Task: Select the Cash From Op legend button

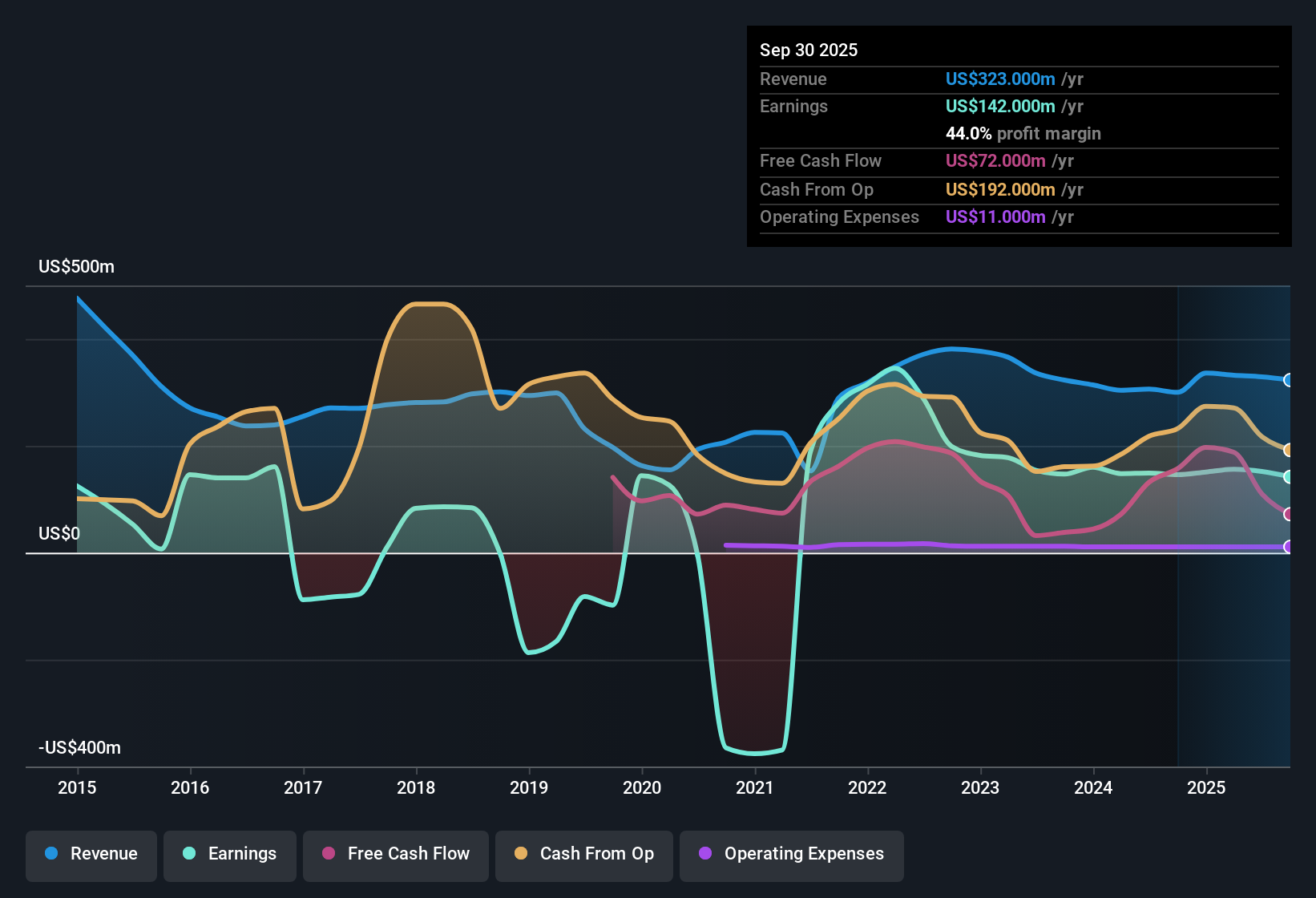Action: pyautogui.click(x=583, y=854)
